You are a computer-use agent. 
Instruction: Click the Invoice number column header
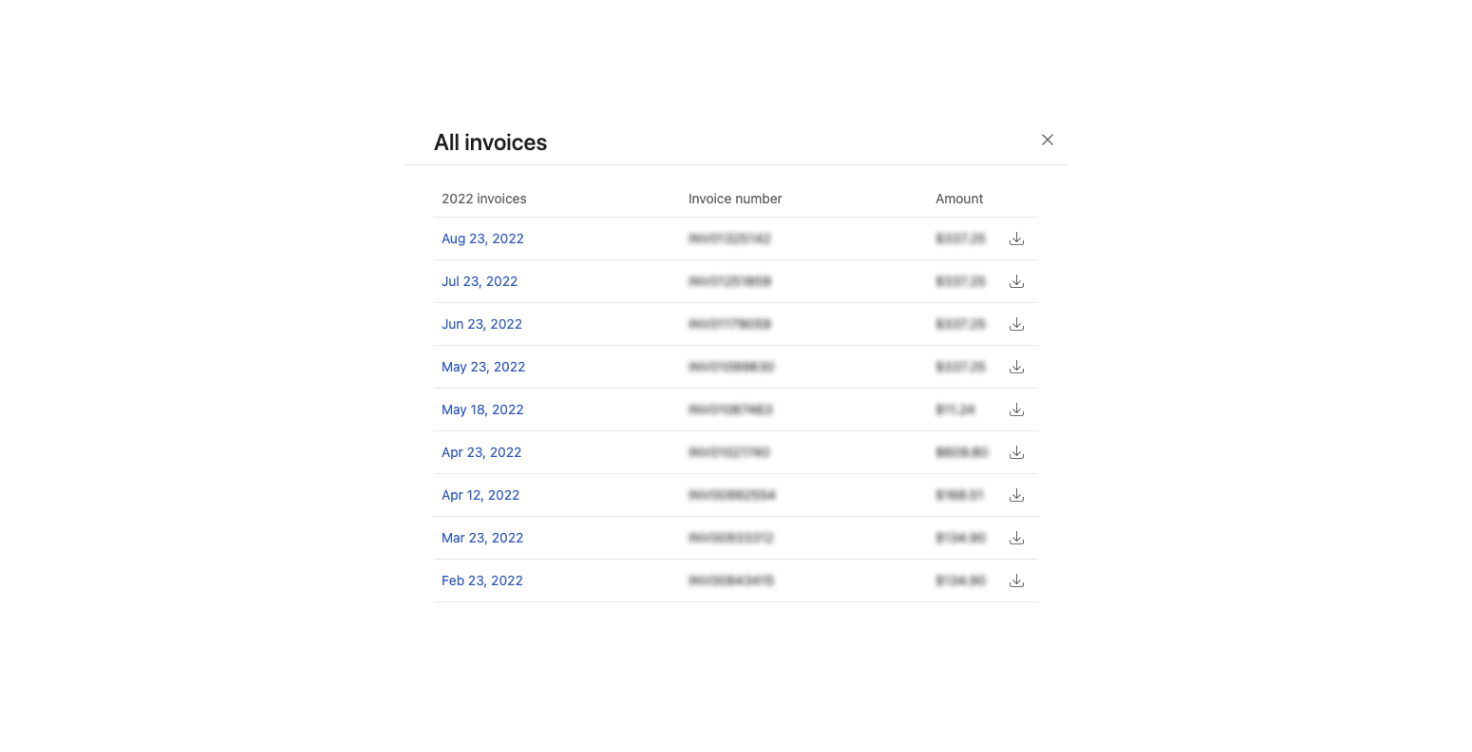pyautogui.click(x=735, y=199)
